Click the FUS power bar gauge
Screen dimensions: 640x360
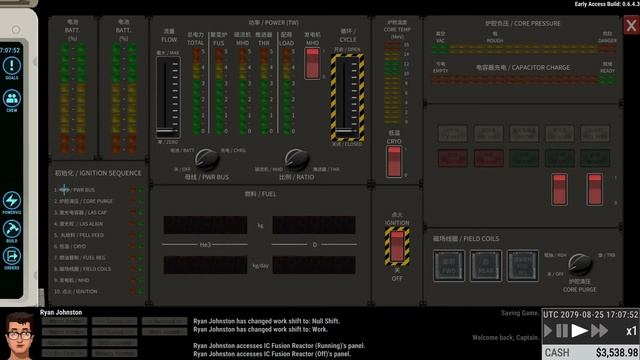pyautogui.click(x=219, y=91)
